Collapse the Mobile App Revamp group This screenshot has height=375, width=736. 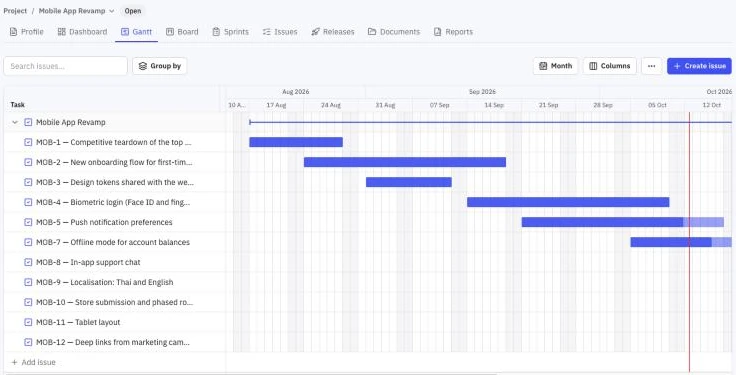coord(15,122)
